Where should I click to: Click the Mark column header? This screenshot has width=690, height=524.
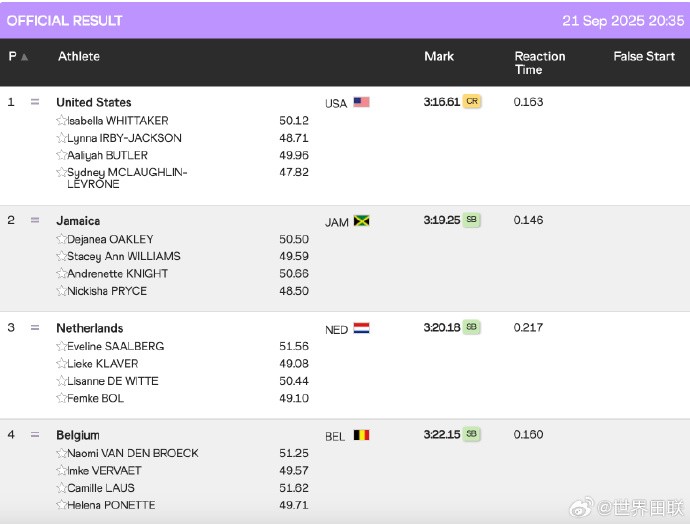tap(439, 57)
